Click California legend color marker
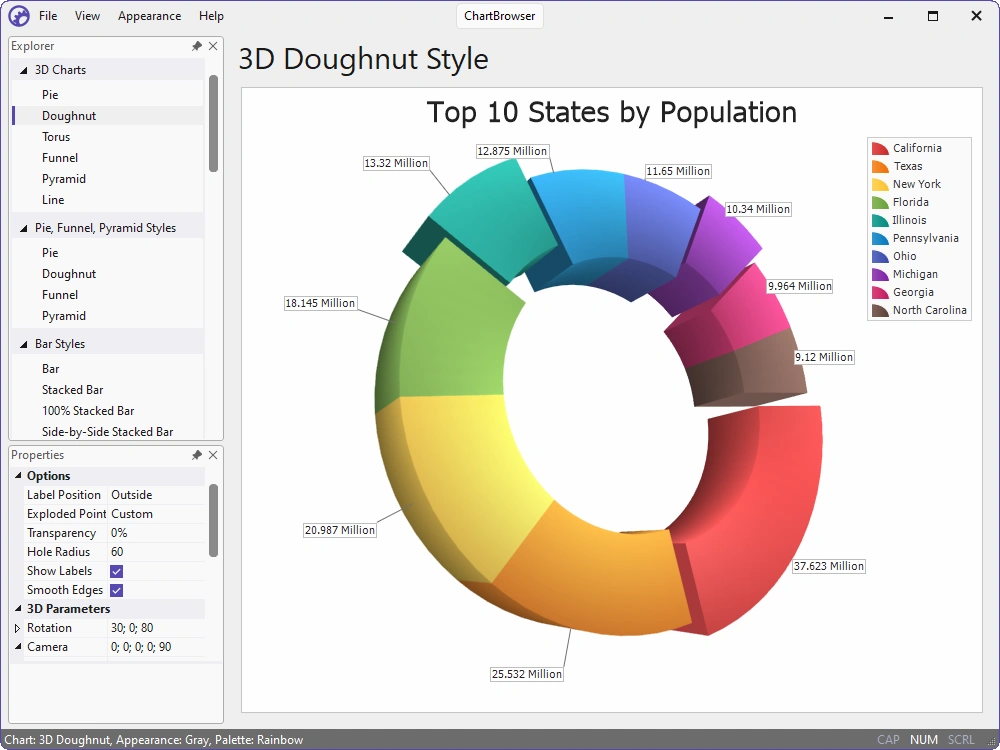This screenshot has height=750, width=1000. coord(880,149)
